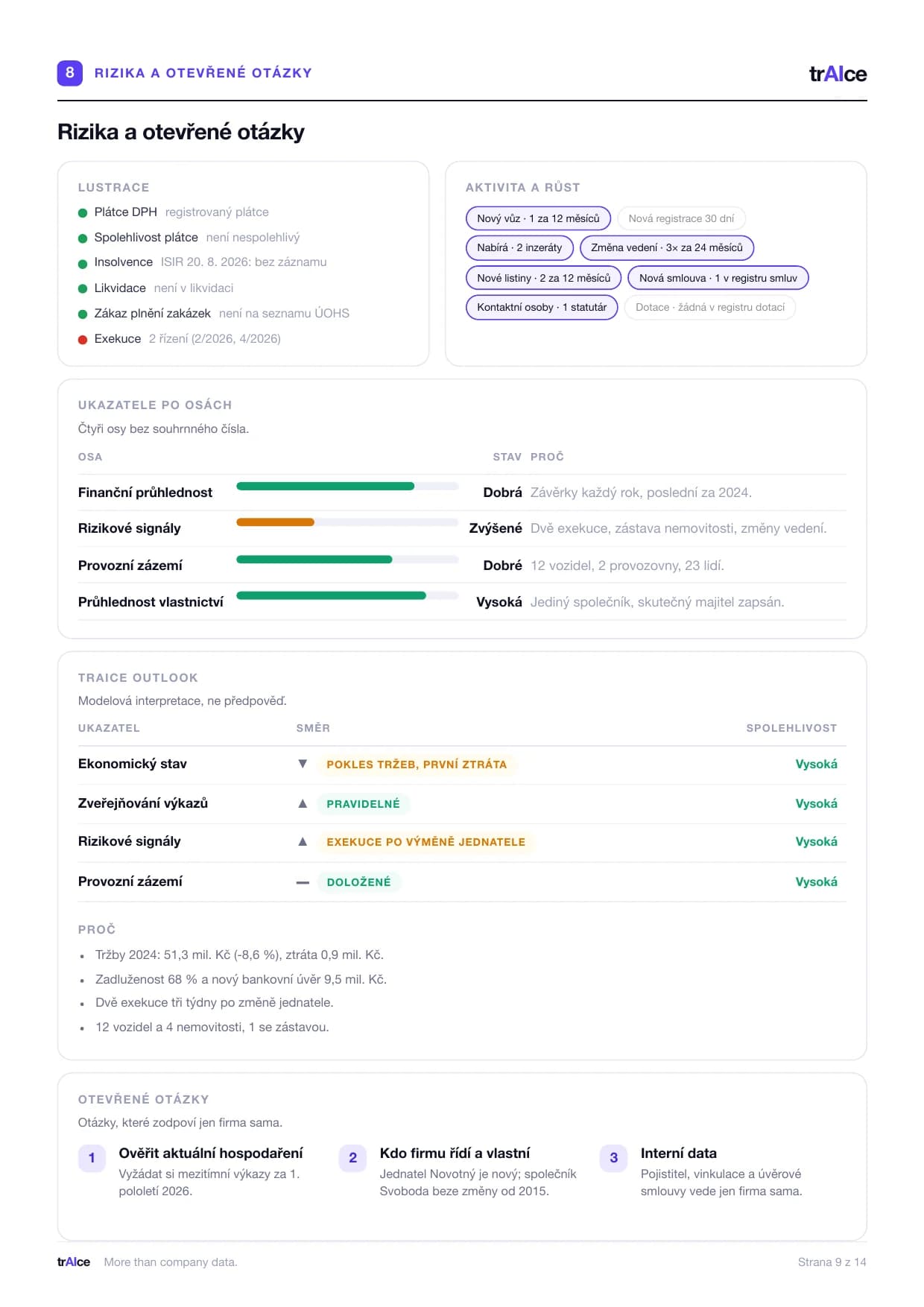Click the Zadluženost 68 % bullet line
924x1307 pixels.
point(241,979)
